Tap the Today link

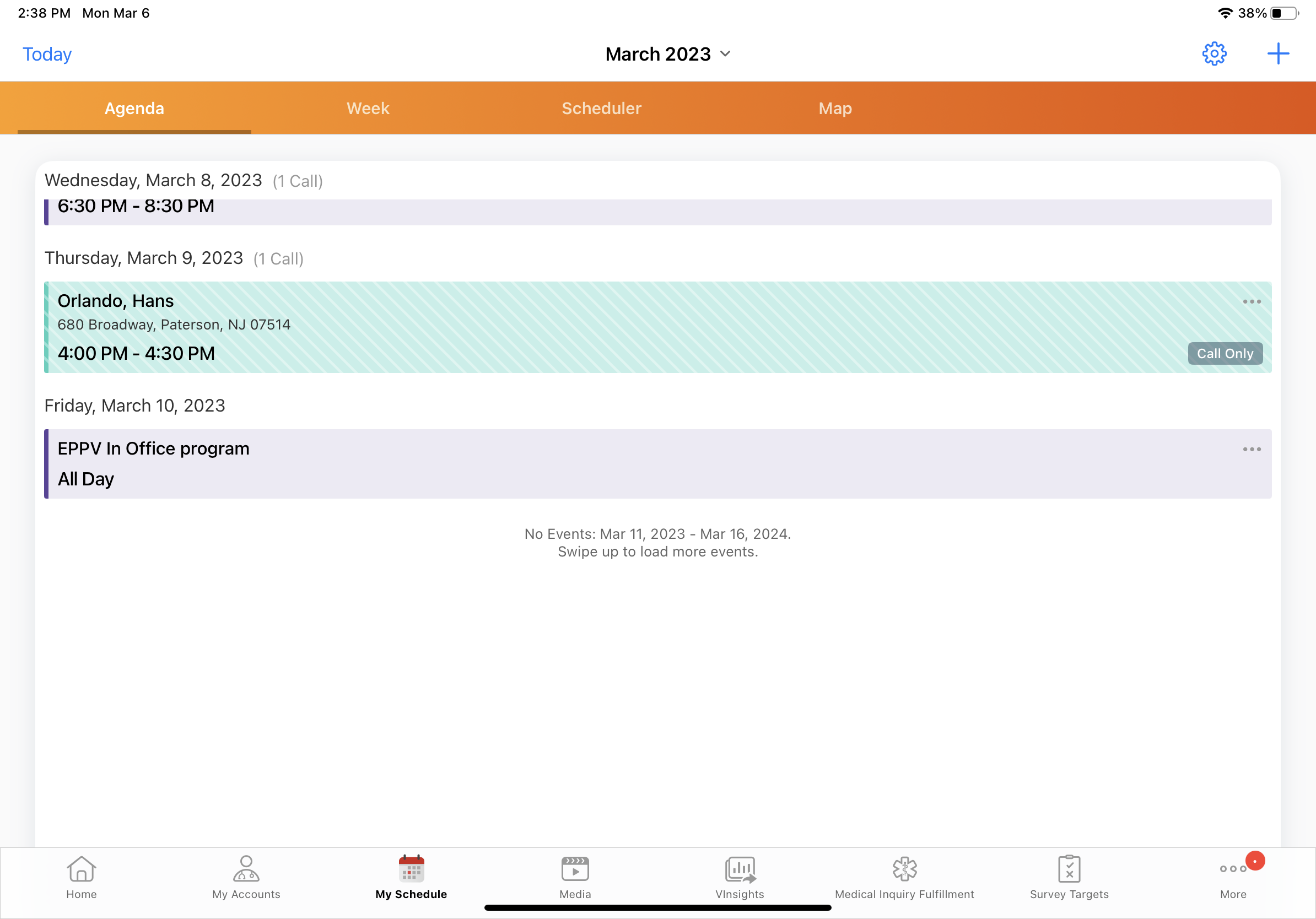point(47,54)
